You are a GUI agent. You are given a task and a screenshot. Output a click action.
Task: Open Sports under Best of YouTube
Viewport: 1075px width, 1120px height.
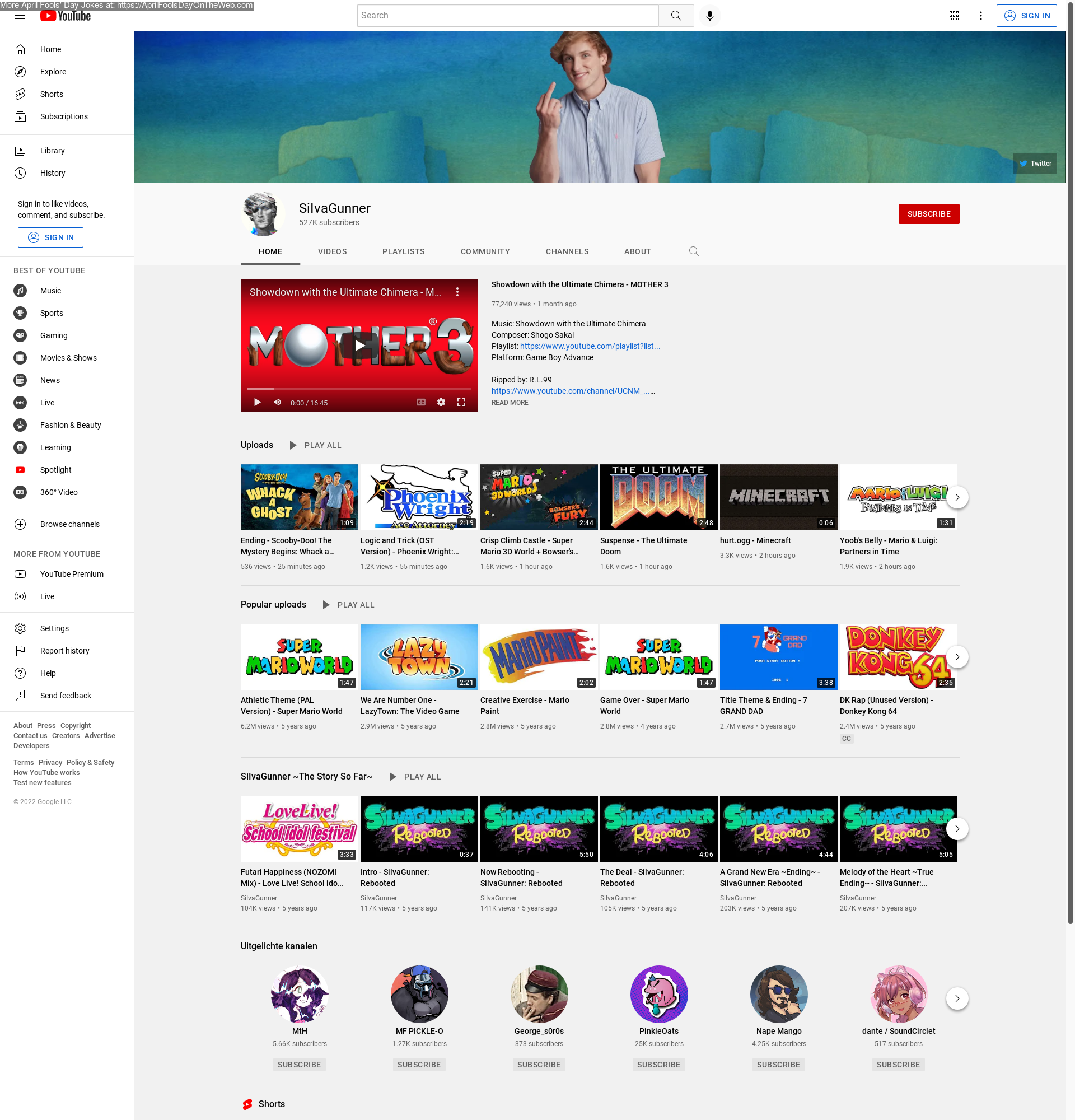click(x=67, y=312)
